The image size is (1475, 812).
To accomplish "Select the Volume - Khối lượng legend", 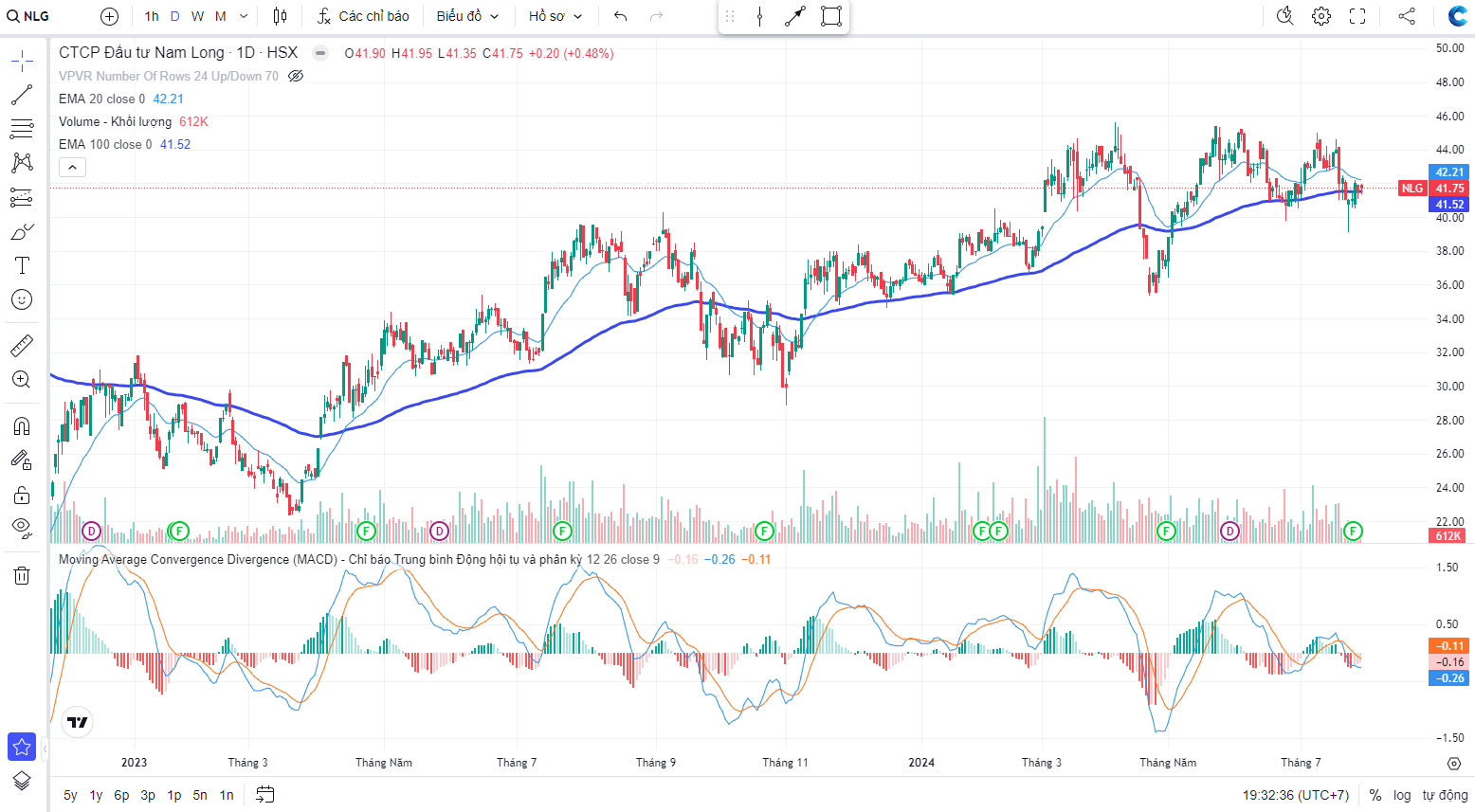I will [x=116, y=121].
